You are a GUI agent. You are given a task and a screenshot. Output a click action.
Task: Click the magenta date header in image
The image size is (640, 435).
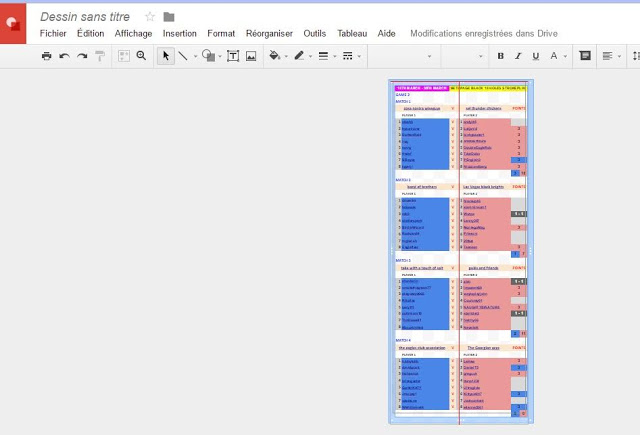pyautogui.click(x=422, y=88)
